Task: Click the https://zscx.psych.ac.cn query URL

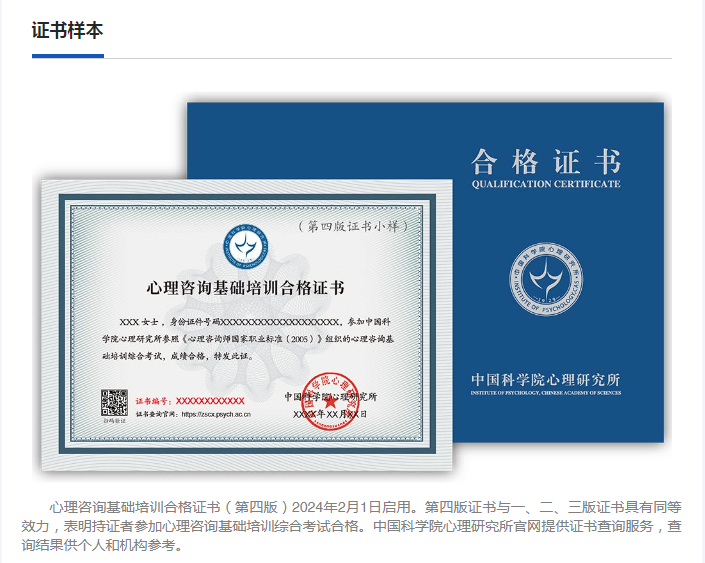Action: pos(216,414)
